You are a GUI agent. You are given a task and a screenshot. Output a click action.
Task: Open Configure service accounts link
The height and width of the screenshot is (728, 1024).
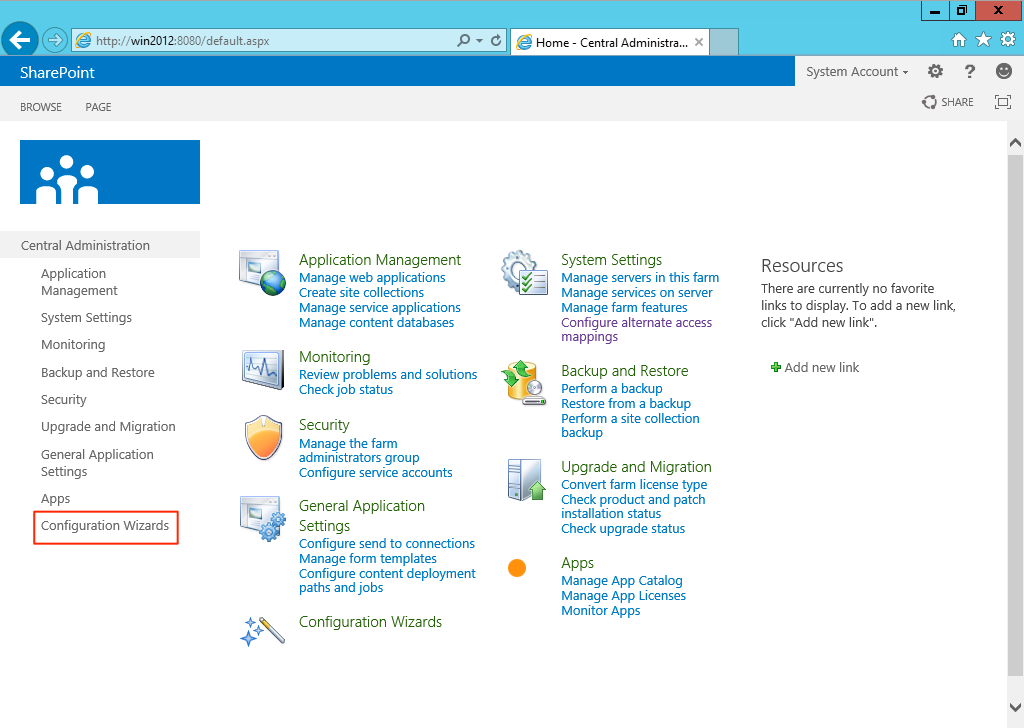376,473
